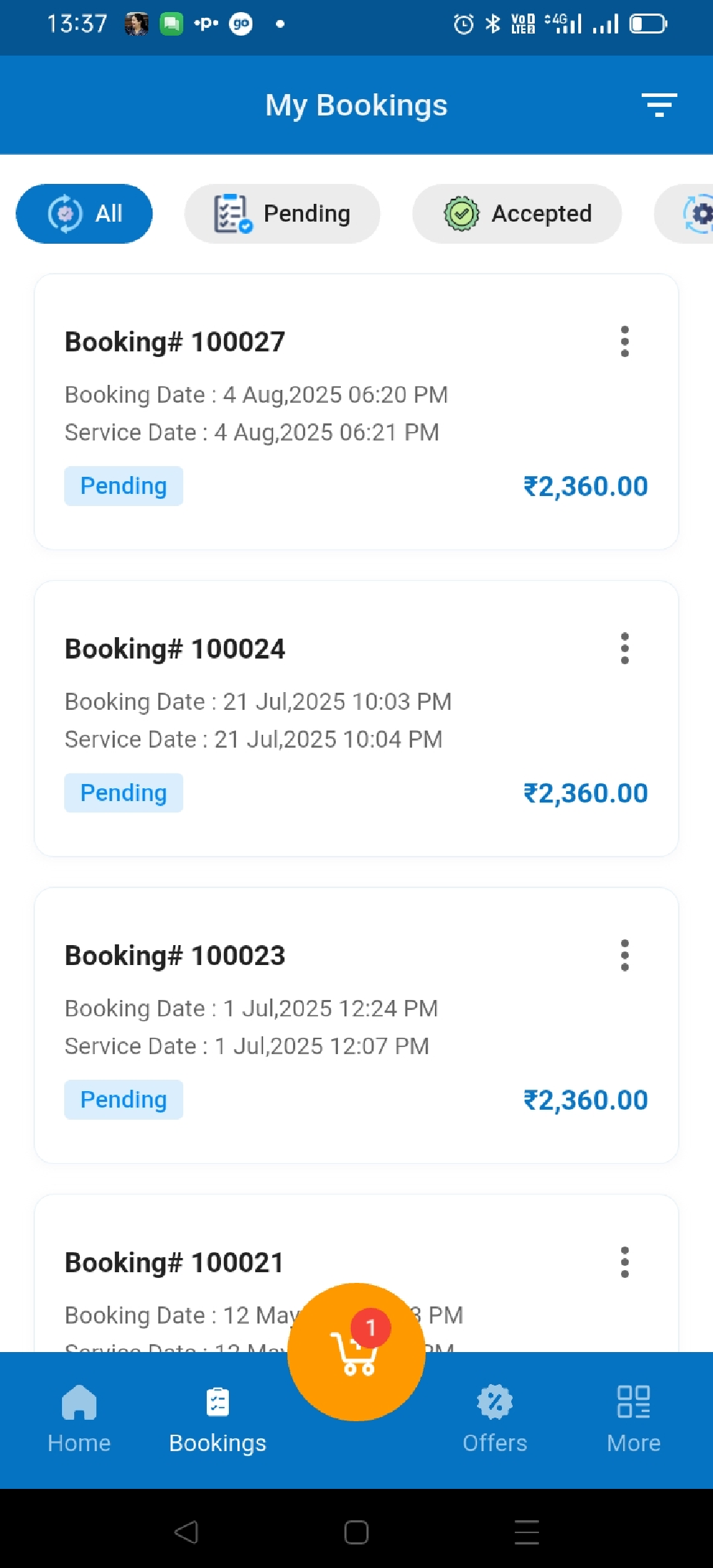Open the More menu tab
This screenshot has width=713, height=1568.
point(633,1418)
